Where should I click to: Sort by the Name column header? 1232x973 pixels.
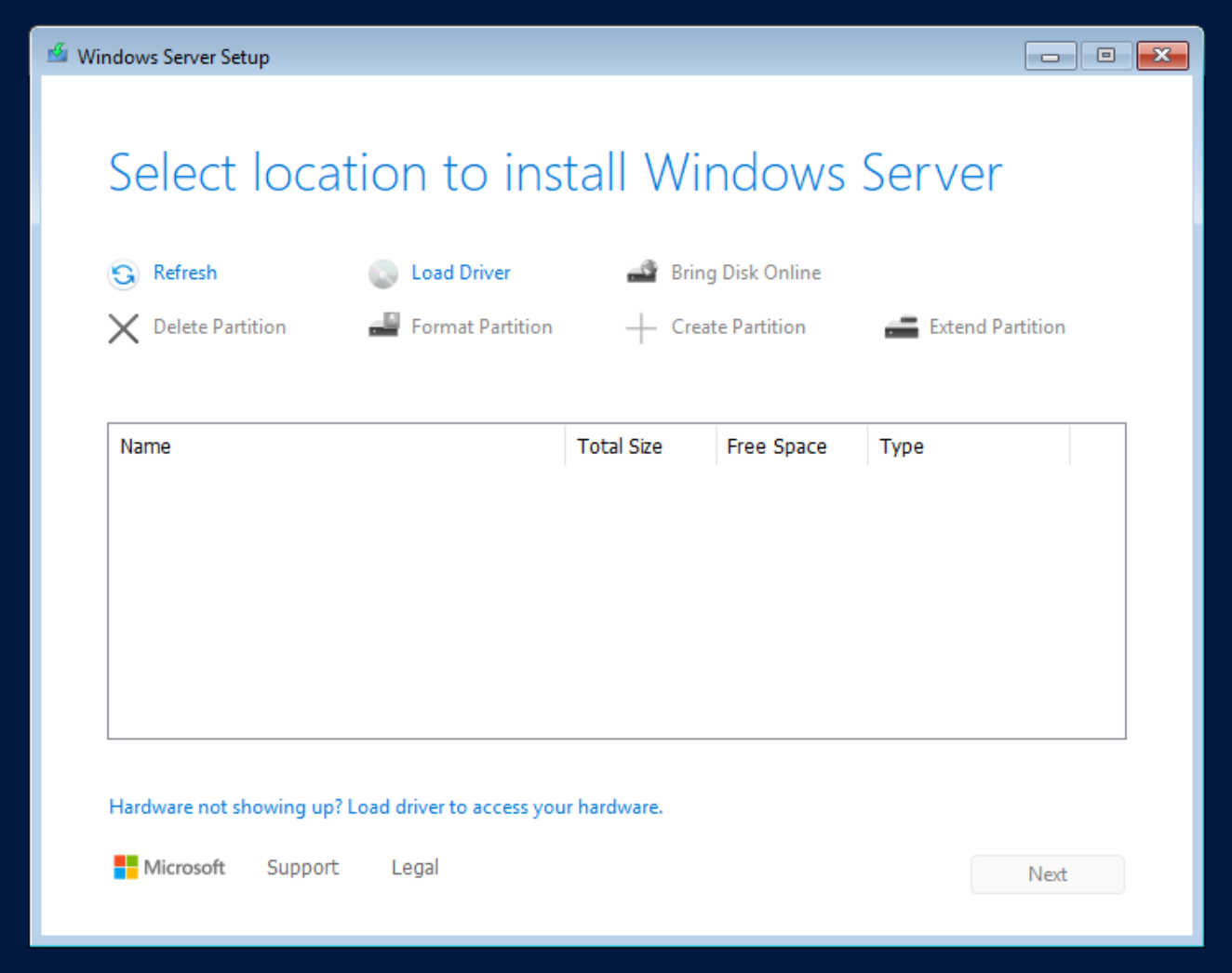(337, 447)
